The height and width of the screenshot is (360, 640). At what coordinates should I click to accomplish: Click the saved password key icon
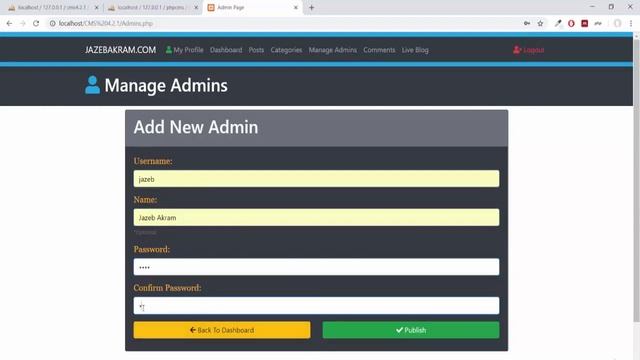tap(527, 24)
